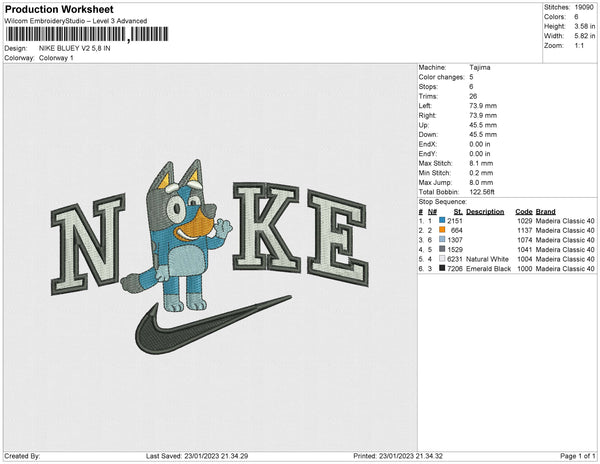Click the Height value 3.58 in
The height and width of the screenshot is (464, 600).
point(585,26)
